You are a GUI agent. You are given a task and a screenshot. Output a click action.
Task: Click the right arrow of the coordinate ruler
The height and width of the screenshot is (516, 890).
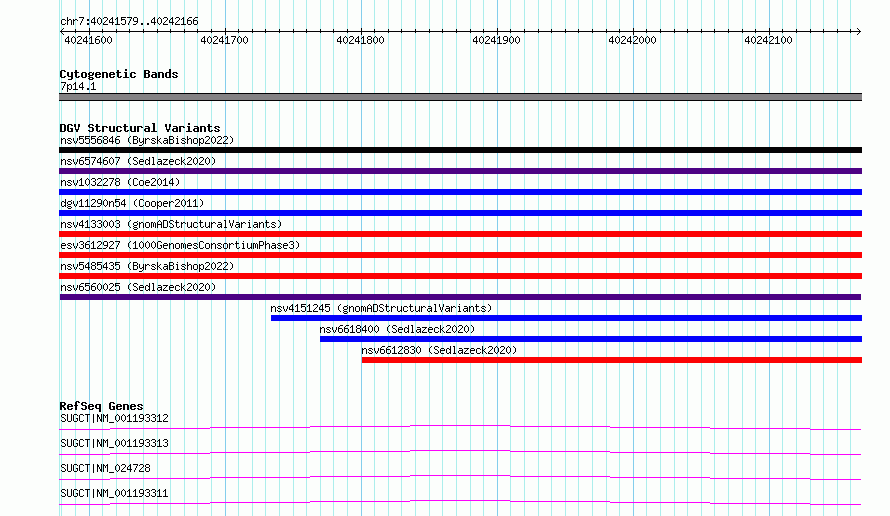pyautogui.click(x=858, y=31)
